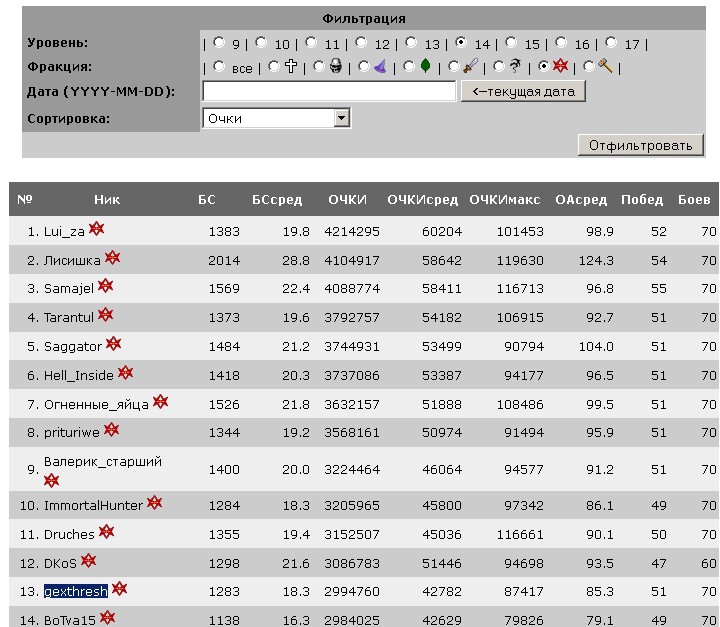Click the '<–текущая дата' button
Viewport: 720px width, 627px height.
[523, 91]
